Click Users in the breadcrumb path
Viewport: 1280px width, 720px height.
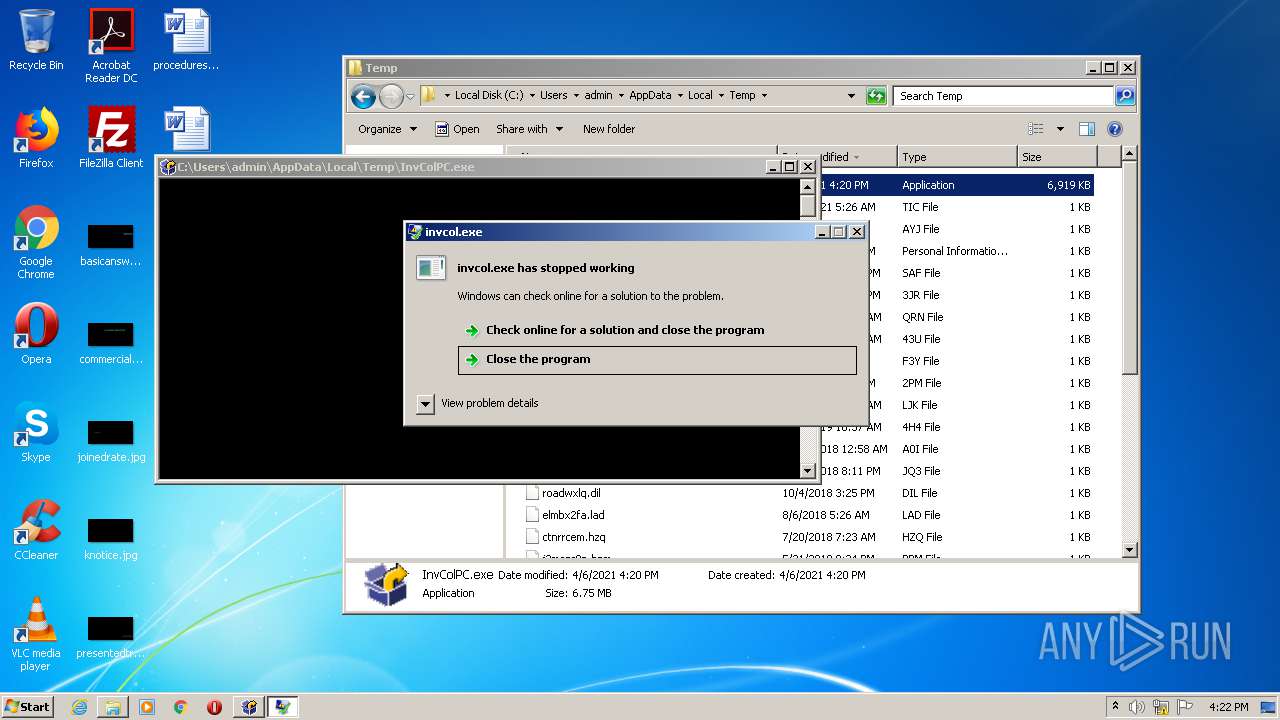click(553, 96)
